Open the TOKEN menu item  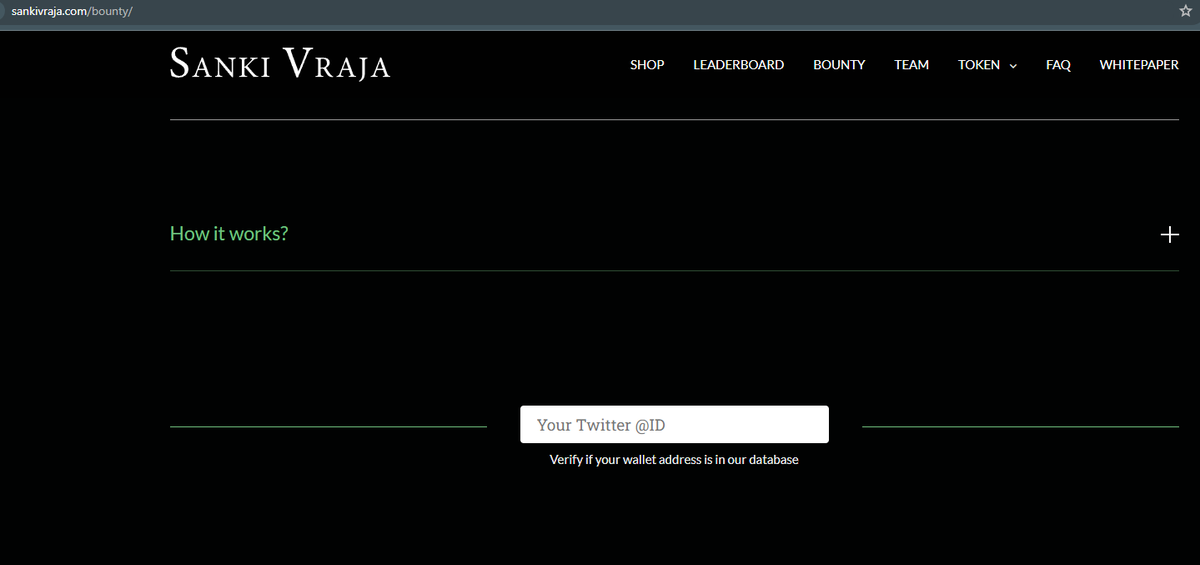pyautogui.click(x=979, y=65)
